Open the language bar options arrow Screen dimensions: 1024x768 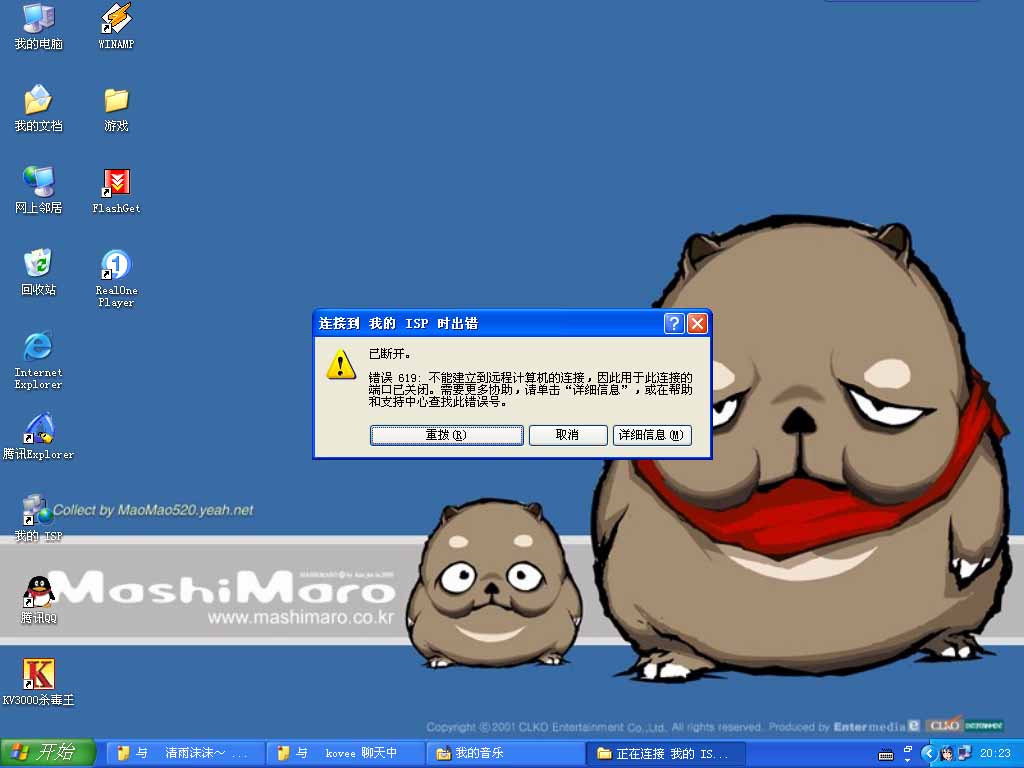(x=908, y=760)
